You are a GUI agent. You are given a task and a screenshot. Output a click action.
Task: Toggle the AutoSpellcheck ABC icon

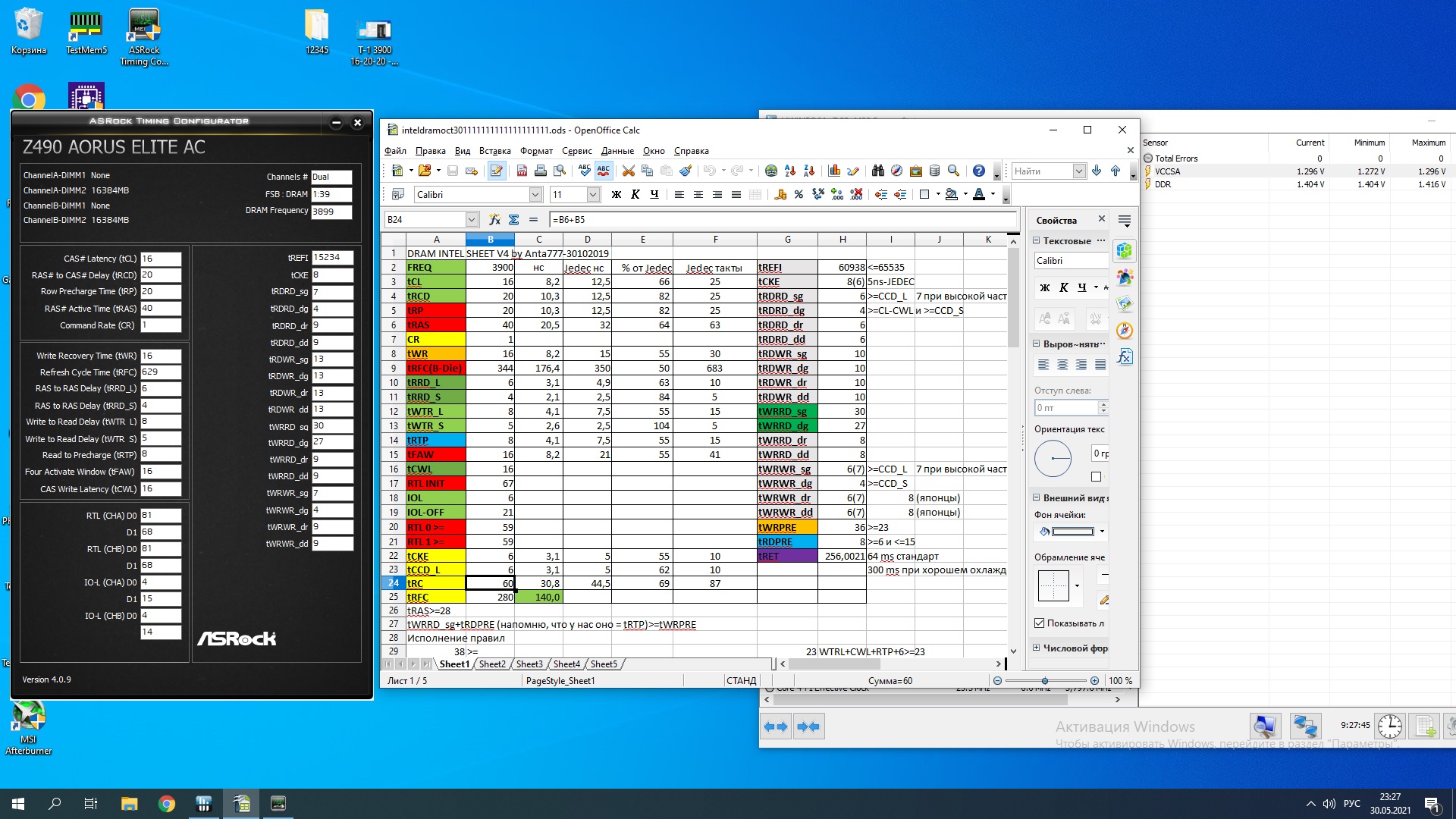pos(604,171)
